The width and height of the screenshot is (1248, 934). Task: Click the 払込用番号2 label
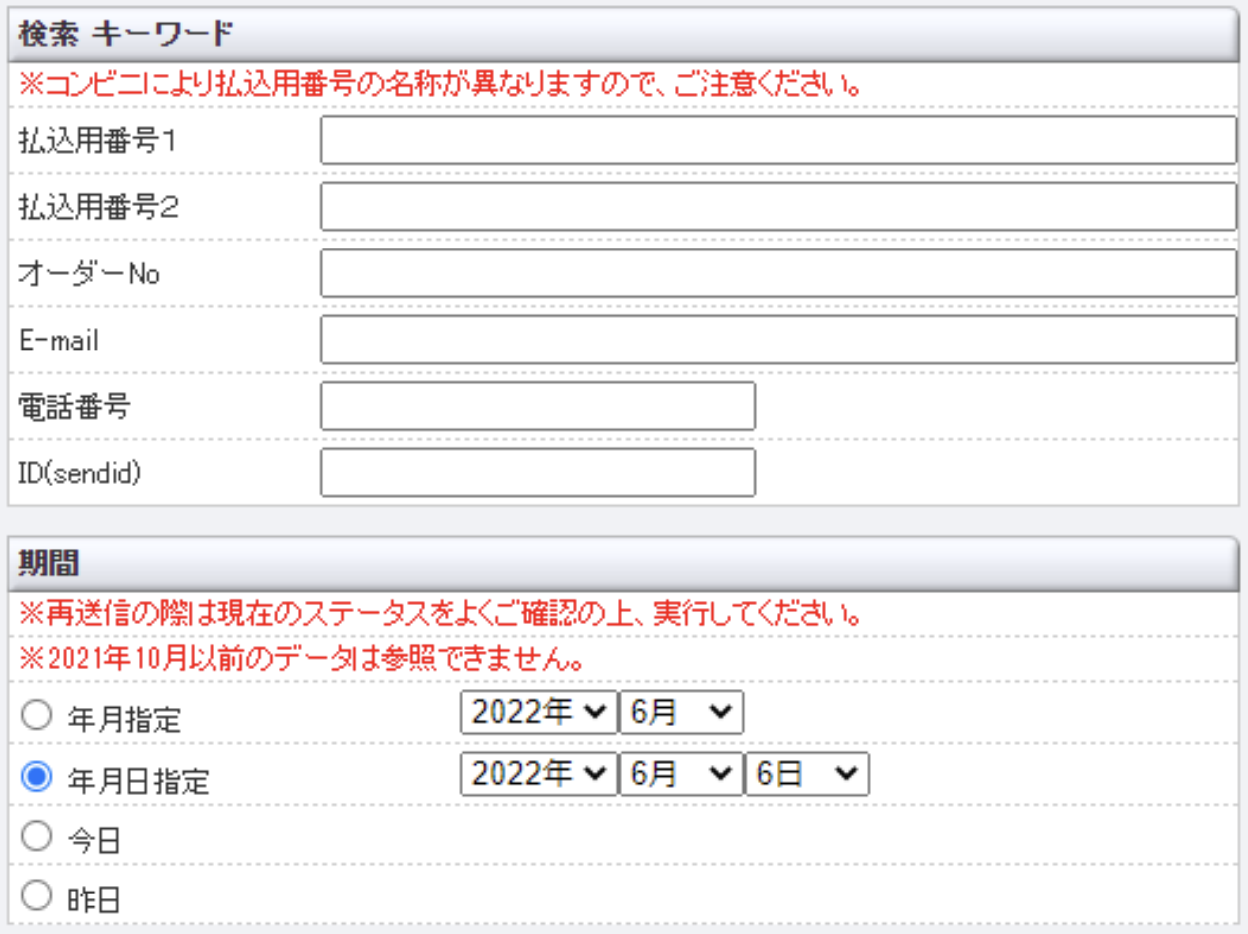98,207
